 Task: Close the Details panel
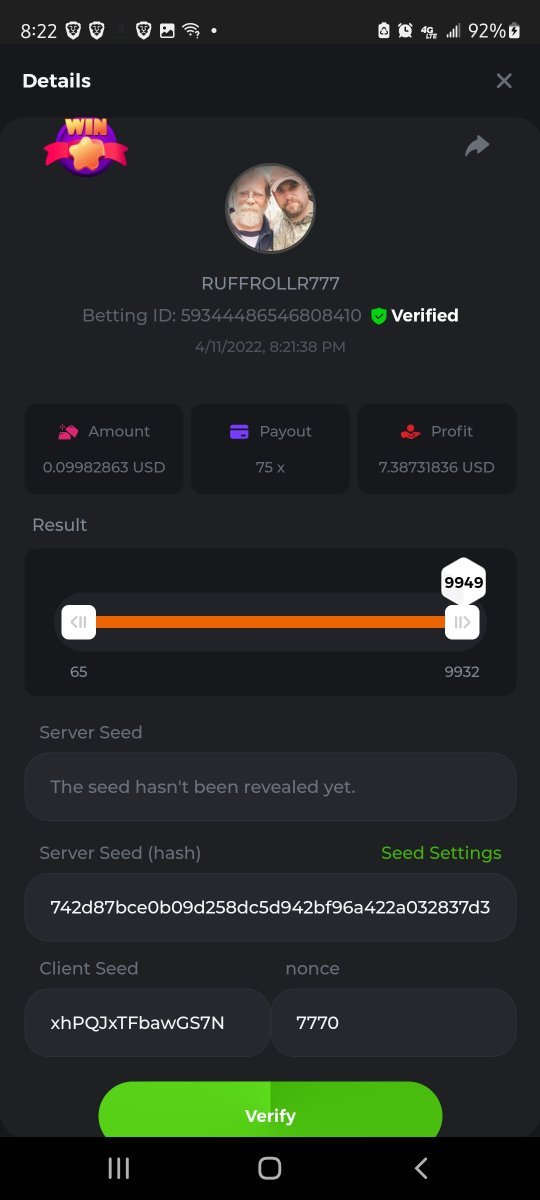(504, 81)
